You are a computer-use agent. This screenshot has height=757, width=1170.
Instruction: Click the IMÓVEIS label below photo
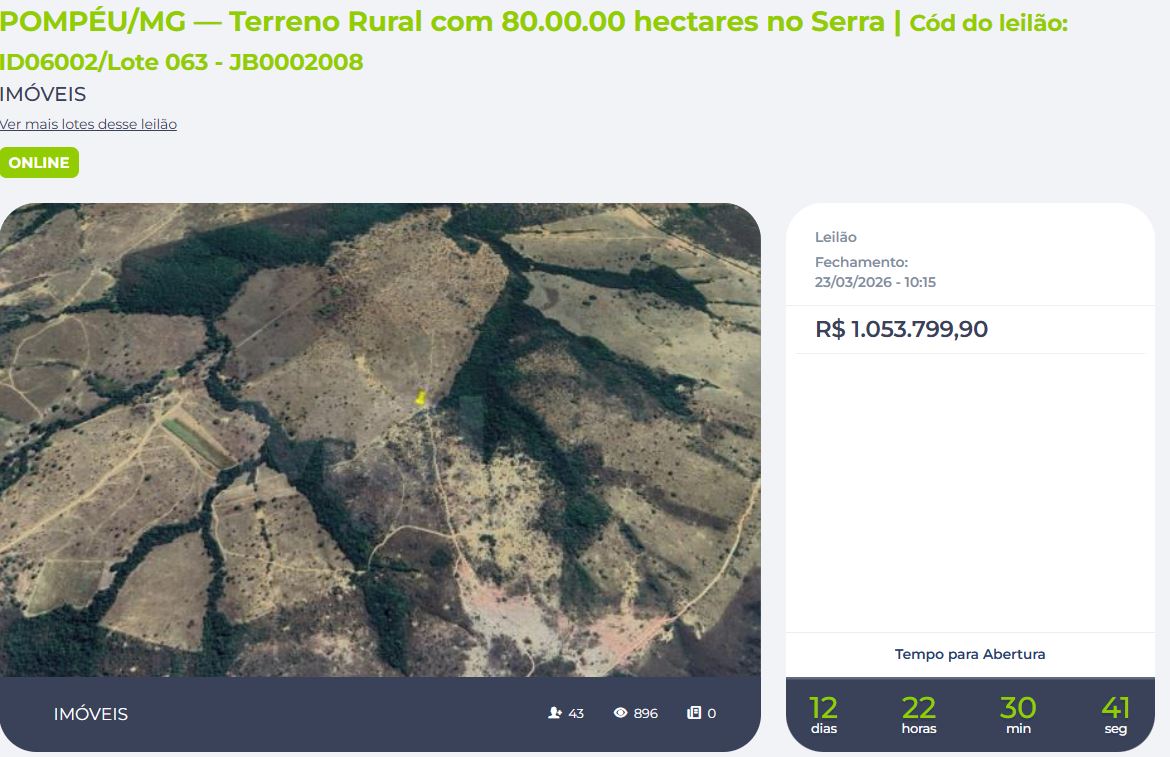90,714
